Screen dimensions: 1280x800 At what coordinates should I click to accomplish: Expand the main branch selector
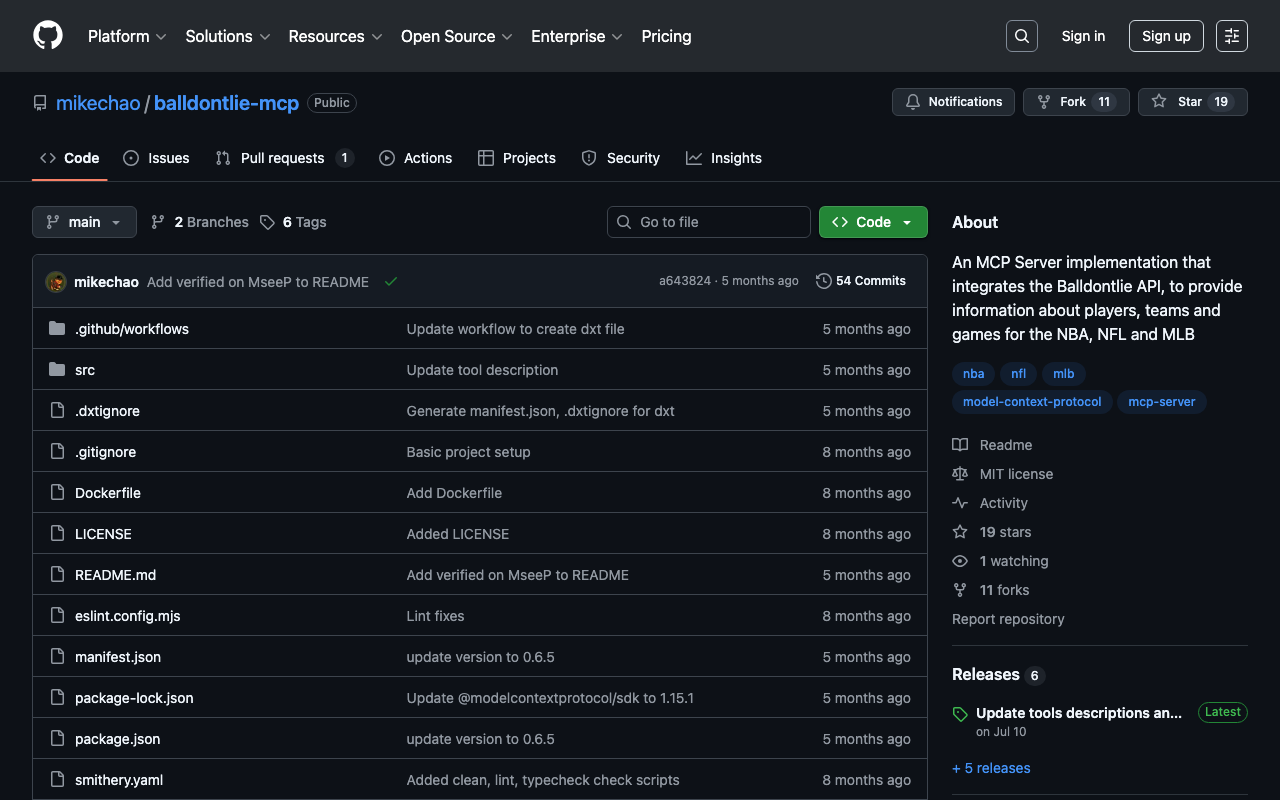pyautogui.click(x=84, y=222)
